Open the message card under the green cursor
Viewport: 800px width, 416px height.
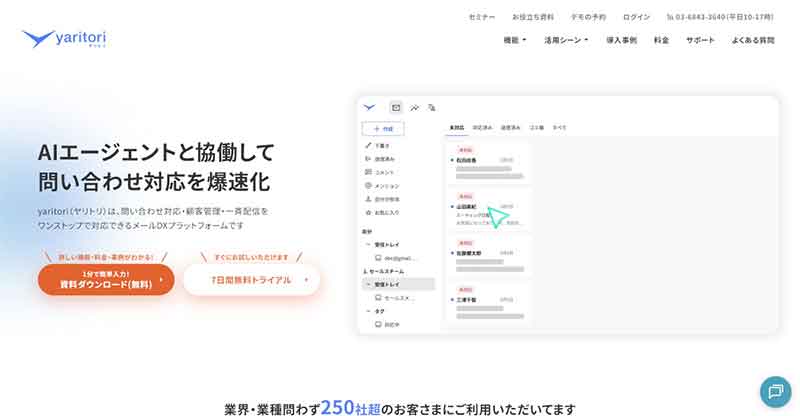(488, 210)
